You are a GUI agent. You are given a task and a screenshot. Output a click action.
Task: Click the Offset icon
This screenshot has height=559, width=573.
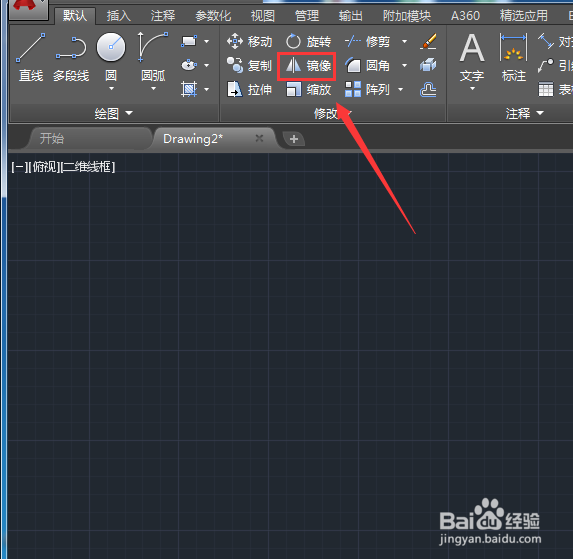[x=428, y=89]
